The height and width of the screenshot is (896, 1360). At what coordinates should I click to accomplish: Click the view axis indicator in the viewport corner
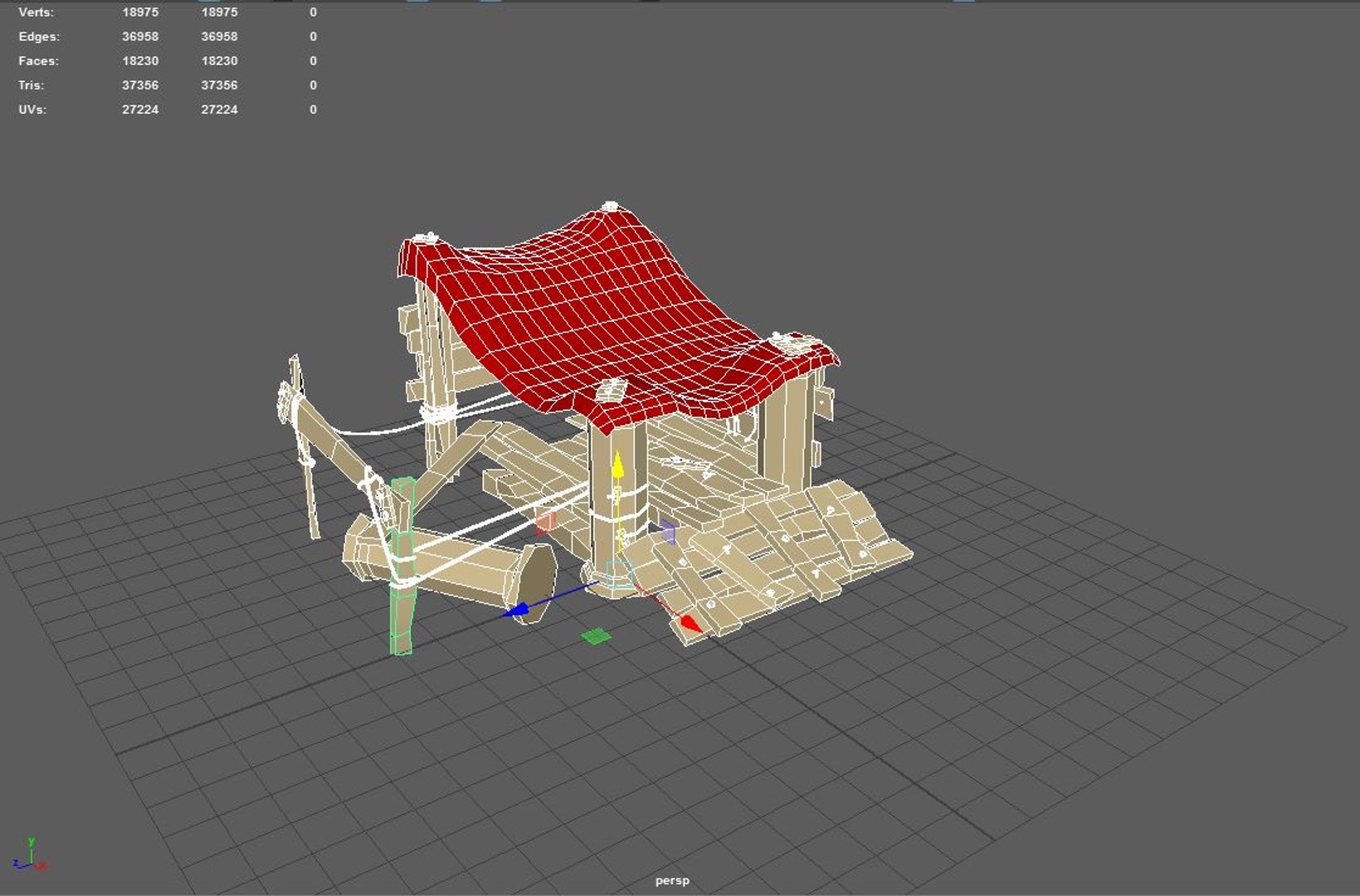click(30, 855)
